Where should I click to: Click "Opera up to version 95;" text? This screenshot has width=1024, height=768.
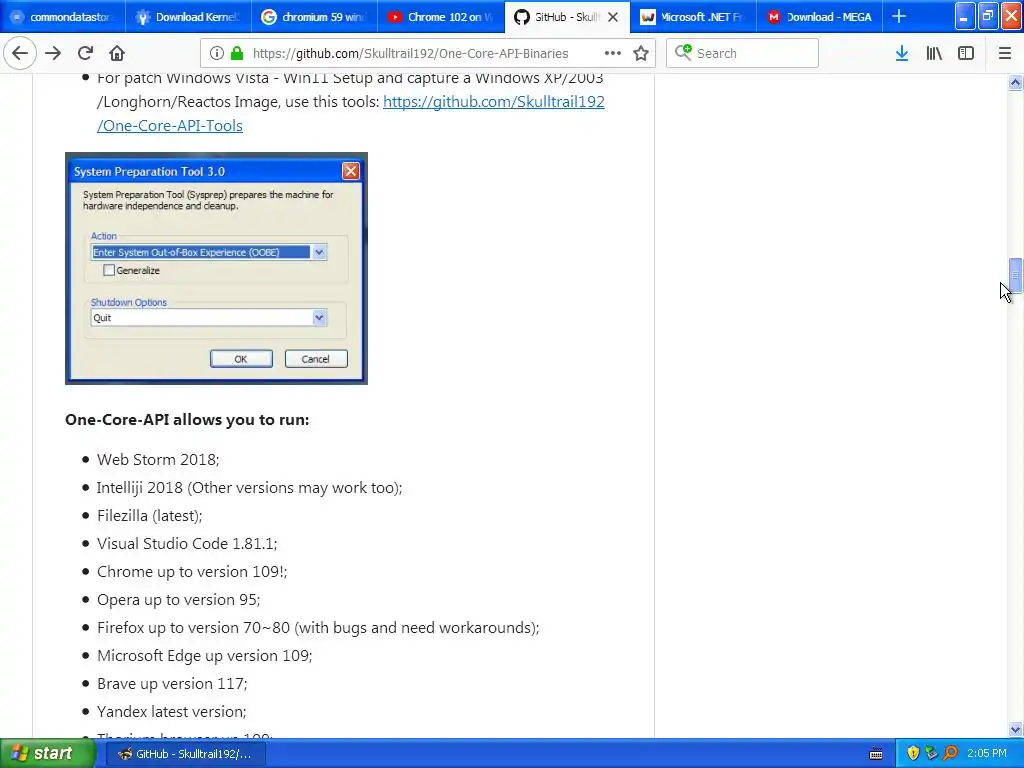pos(178,600)
